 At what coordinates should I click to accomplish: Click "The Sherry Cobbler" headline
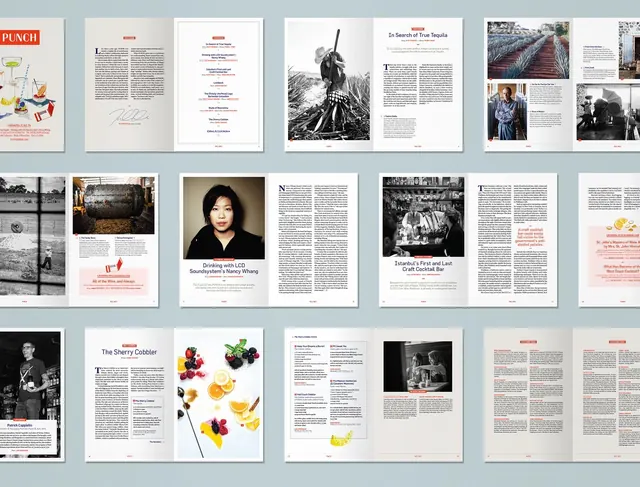pos(129,352)
